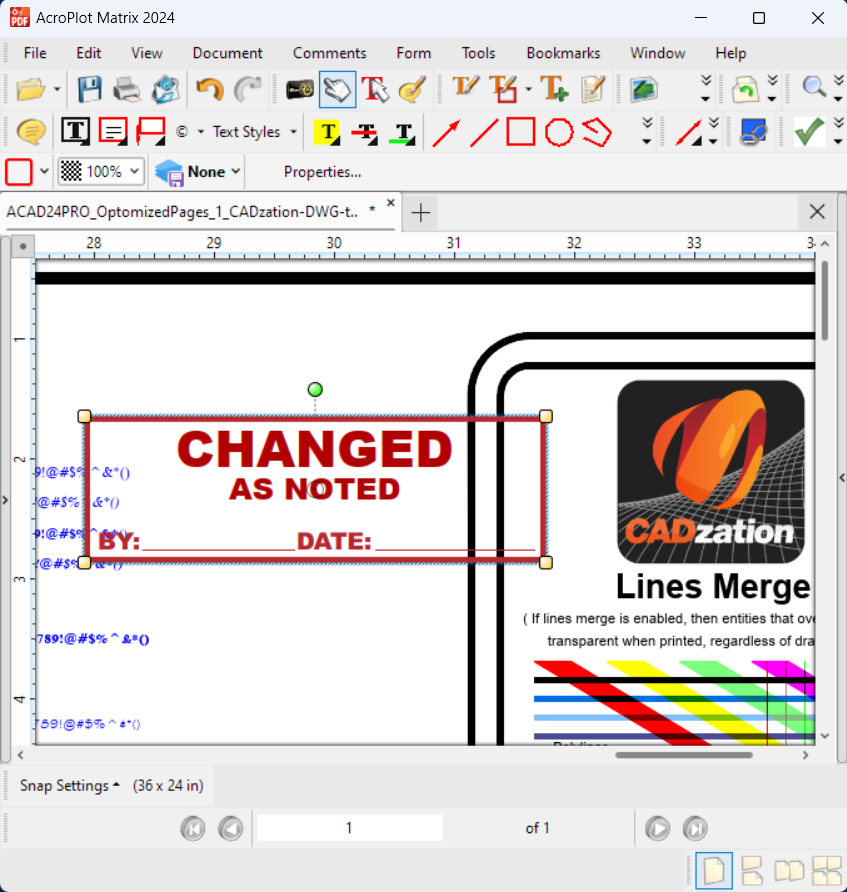Select the yellow Highlight text tool
The height and width of the screenshot is (892, 847).
pyautogui.click(x=327, y=132)
